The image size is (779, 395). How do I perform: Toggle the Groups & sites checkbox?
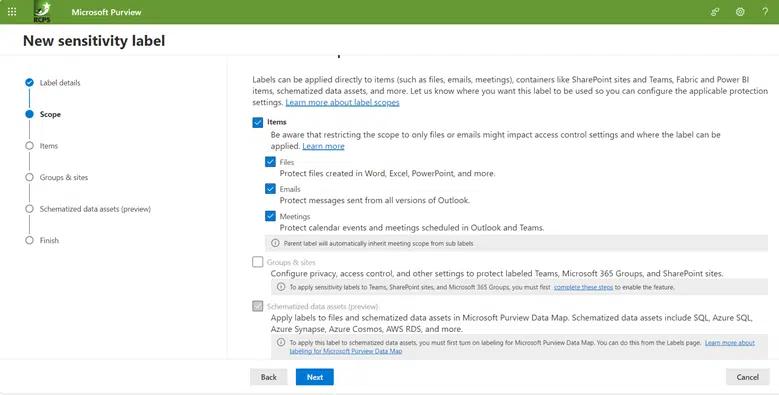pyautogui.click(x=257, y=262)
